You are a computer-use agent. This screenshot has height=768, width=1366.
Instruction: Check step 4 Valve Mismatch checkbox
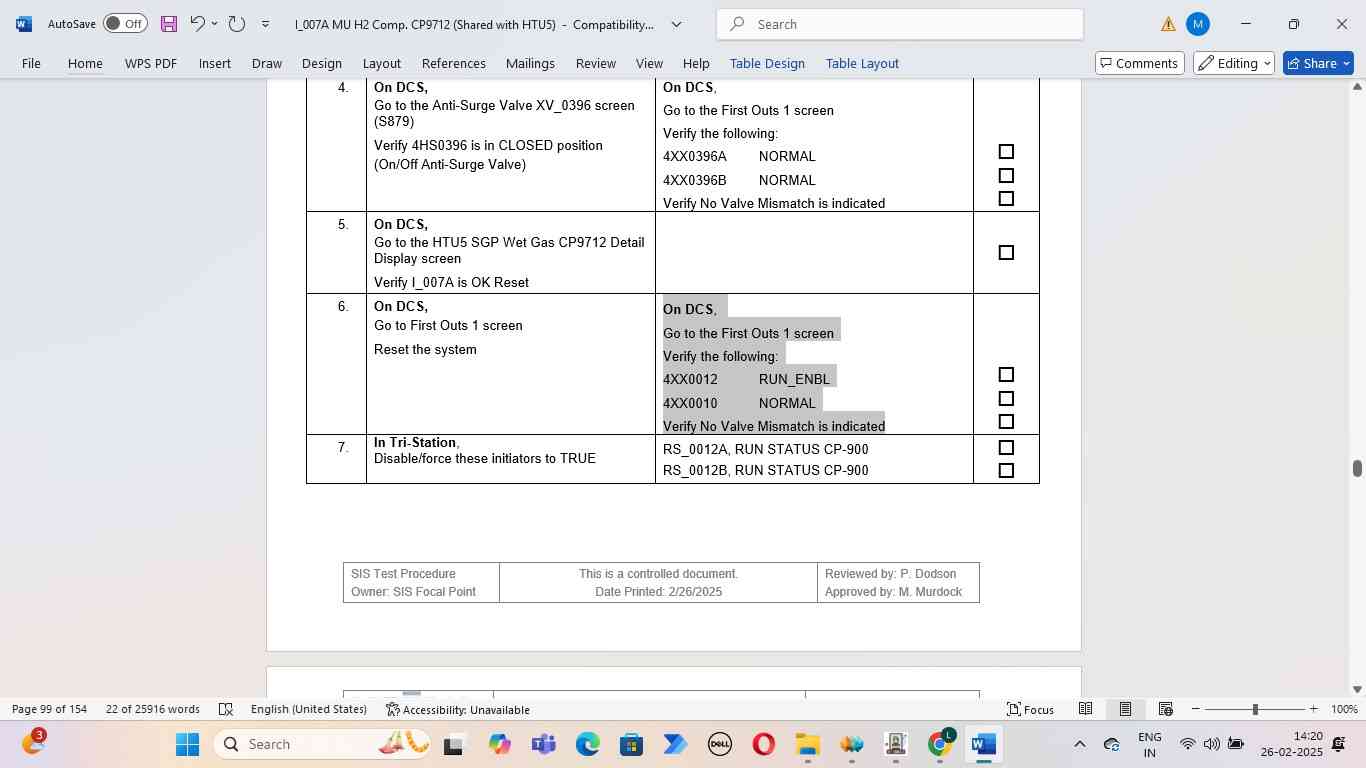1006,199
